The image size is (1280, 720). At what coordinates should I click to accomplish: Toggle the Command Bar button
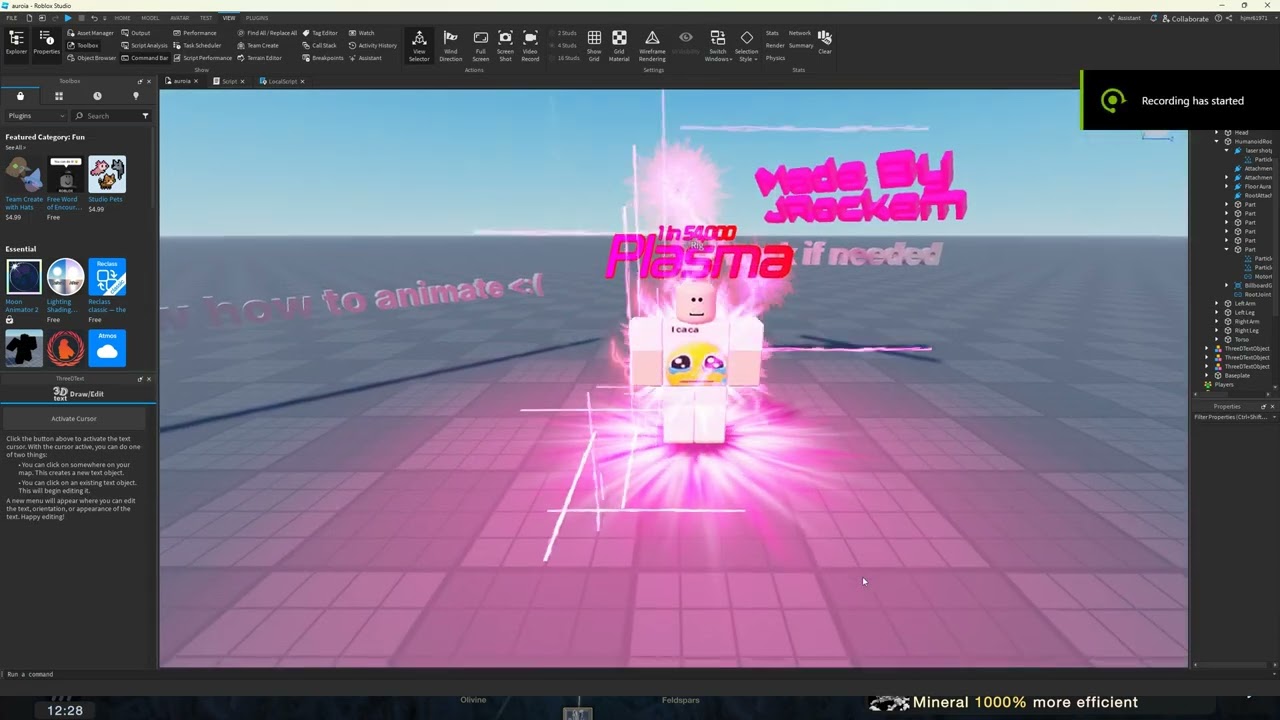(145, 58)
